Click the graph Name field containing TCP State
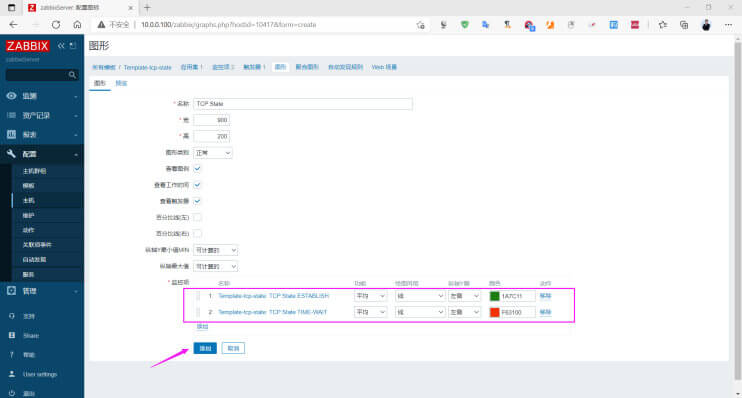The width and height of the screenshot is (742, 398). pyautogui.click(x=303, y=104)
